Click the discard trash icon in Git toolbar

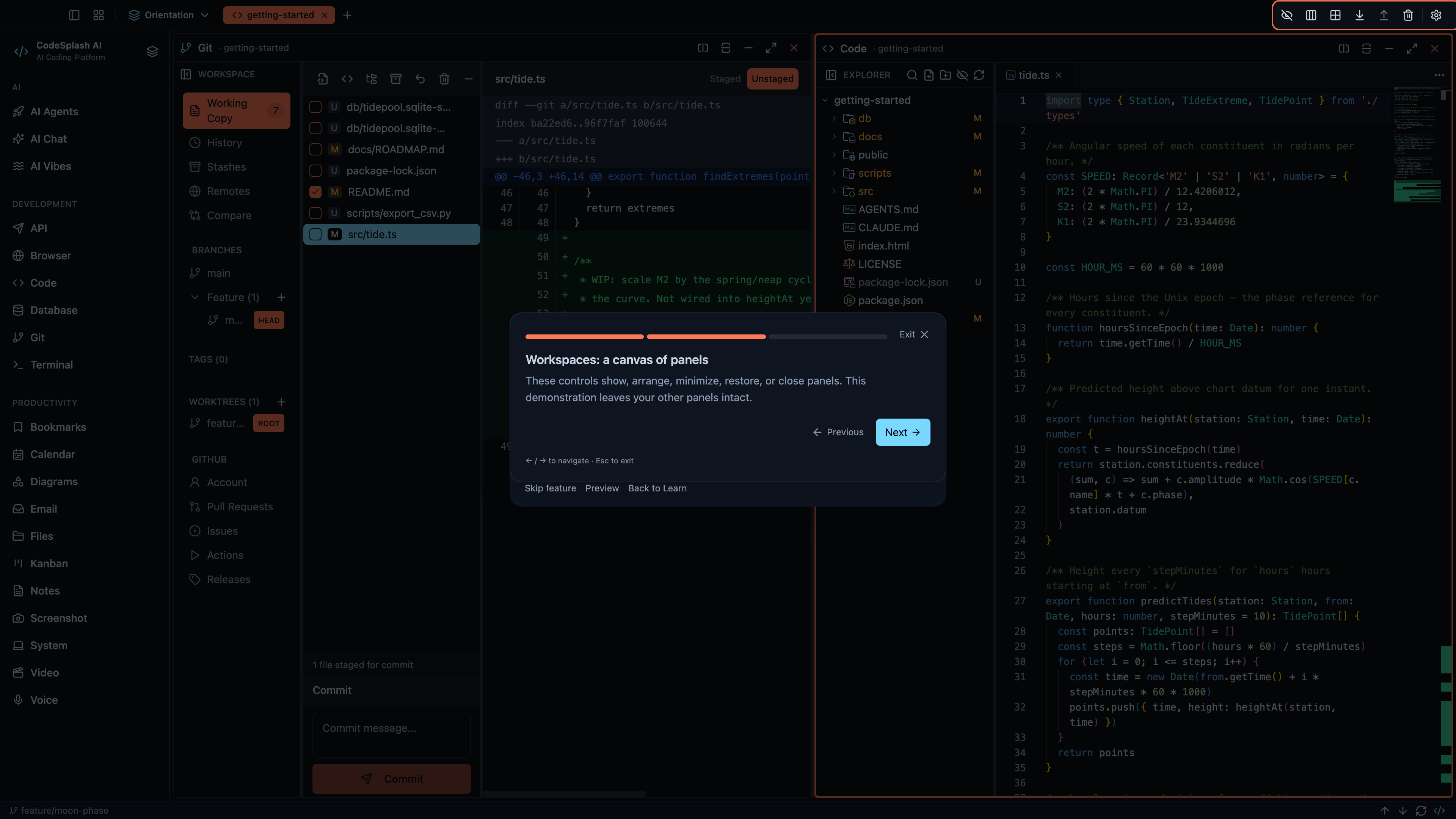(444, 78)
